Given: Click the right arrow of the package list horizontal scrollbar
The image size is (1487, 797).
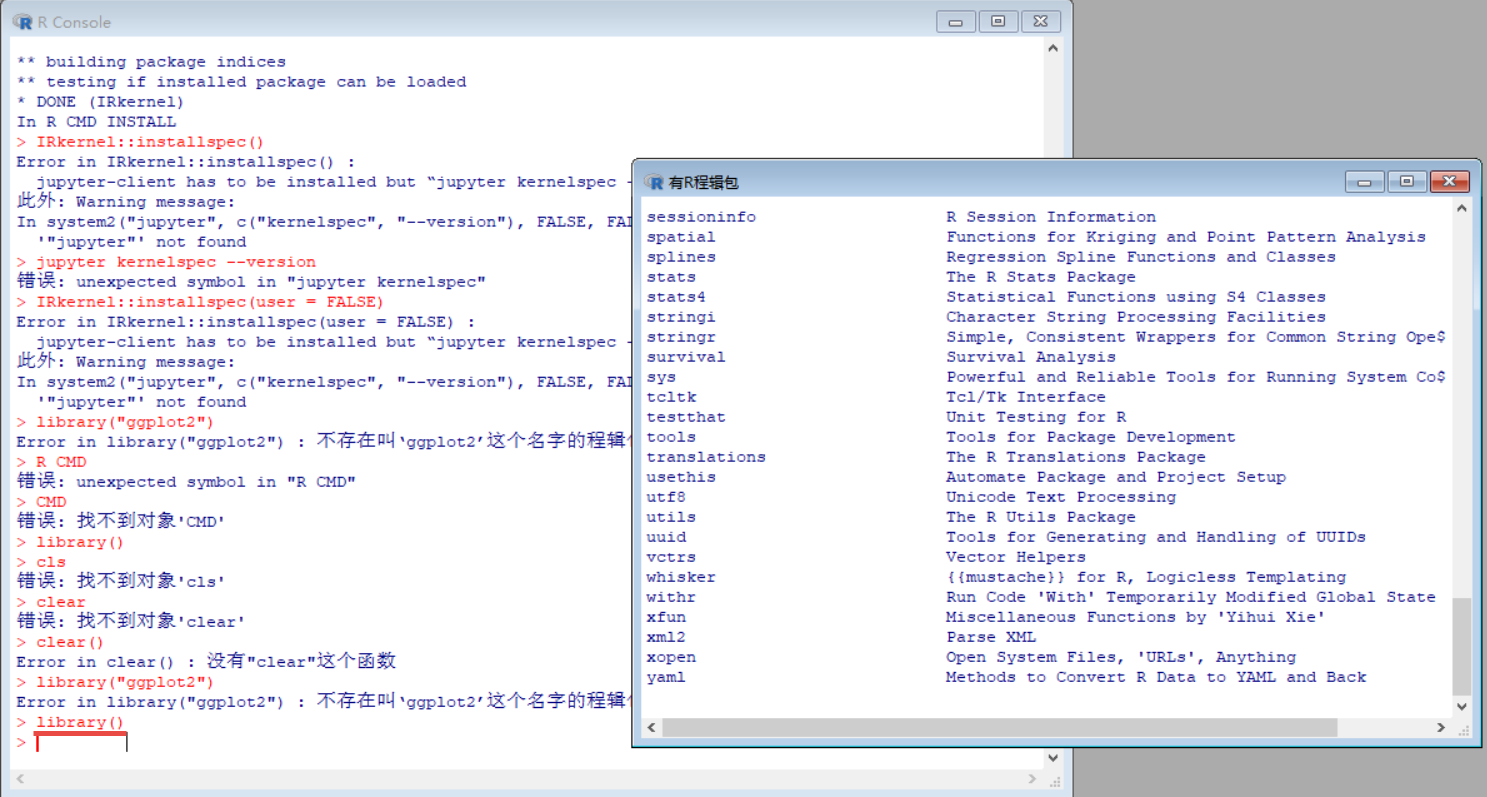Looking at the screenshot, I should pyautogui.click(x=1442, y=728).
